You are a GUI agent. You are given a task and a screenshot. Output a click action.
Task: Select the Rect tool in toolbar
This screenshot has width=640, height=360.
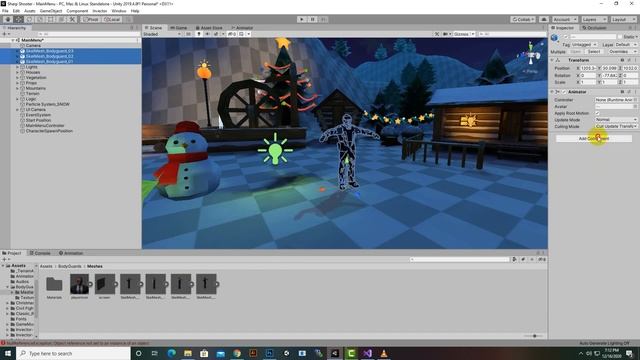click(x=51, y=19)
